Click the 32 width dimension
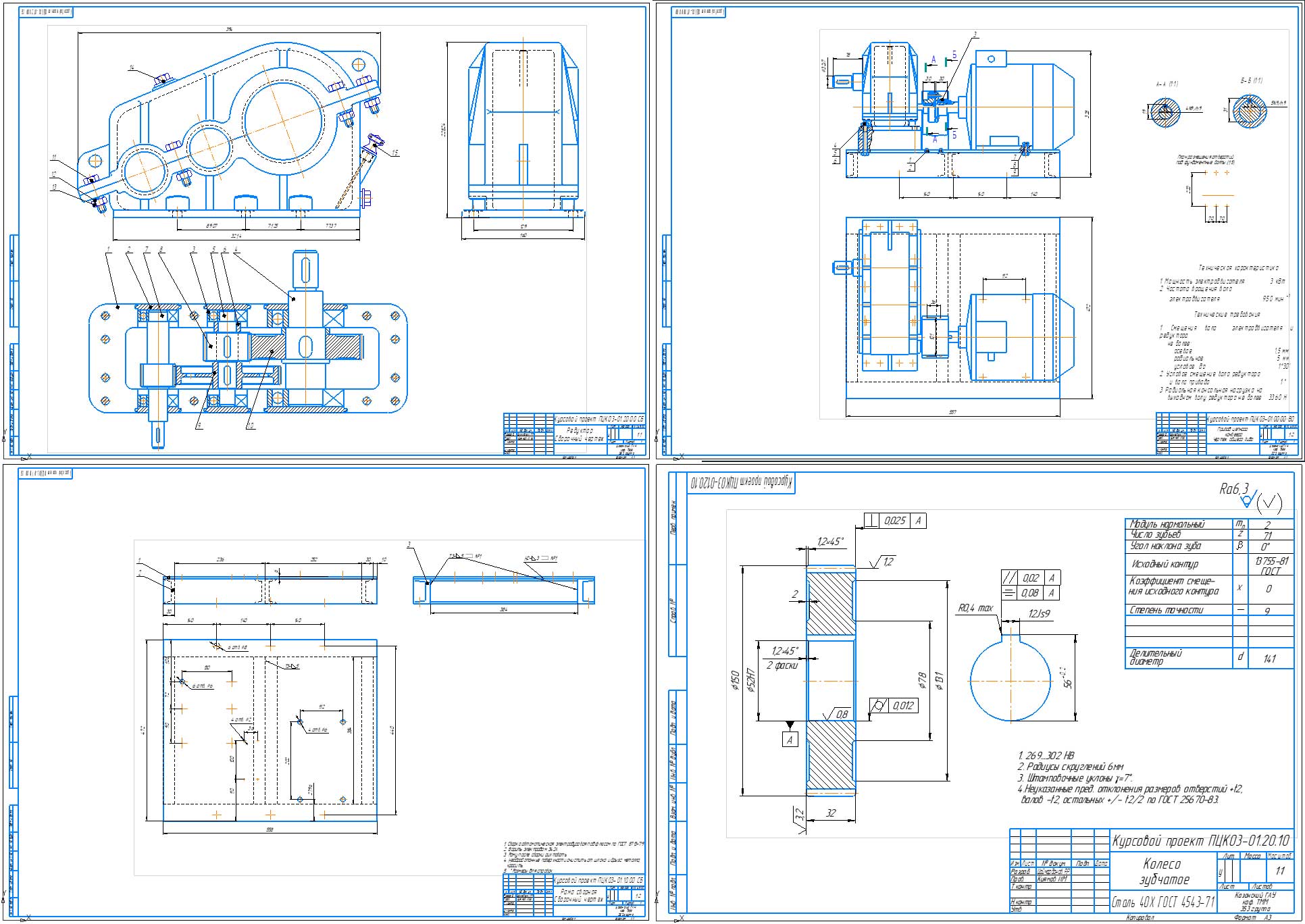 [831, 813]
